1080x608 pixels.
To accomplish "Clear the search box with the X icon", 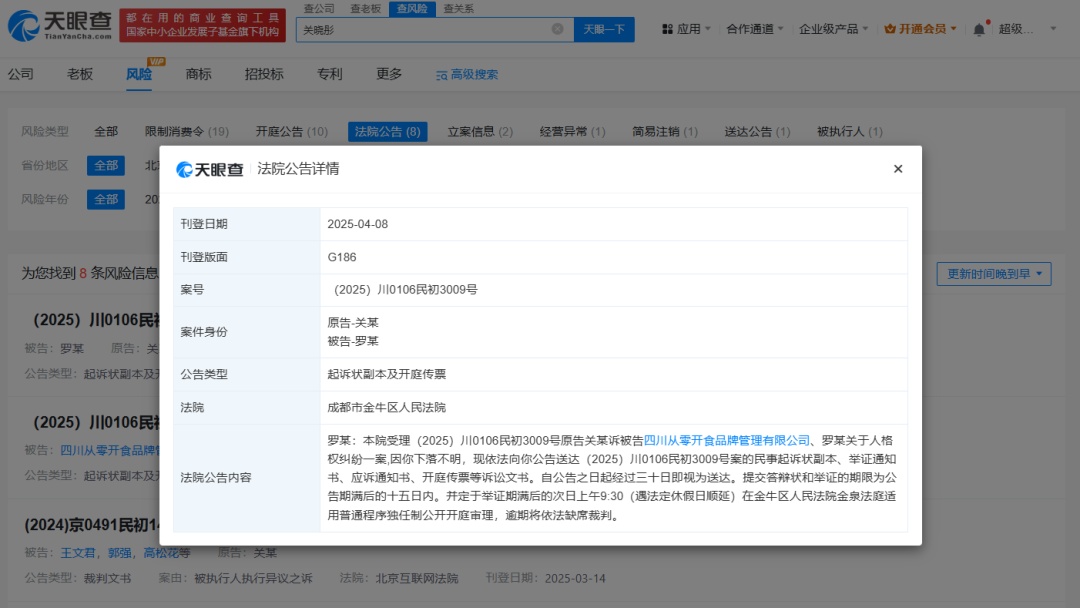I will coord(557,29).
